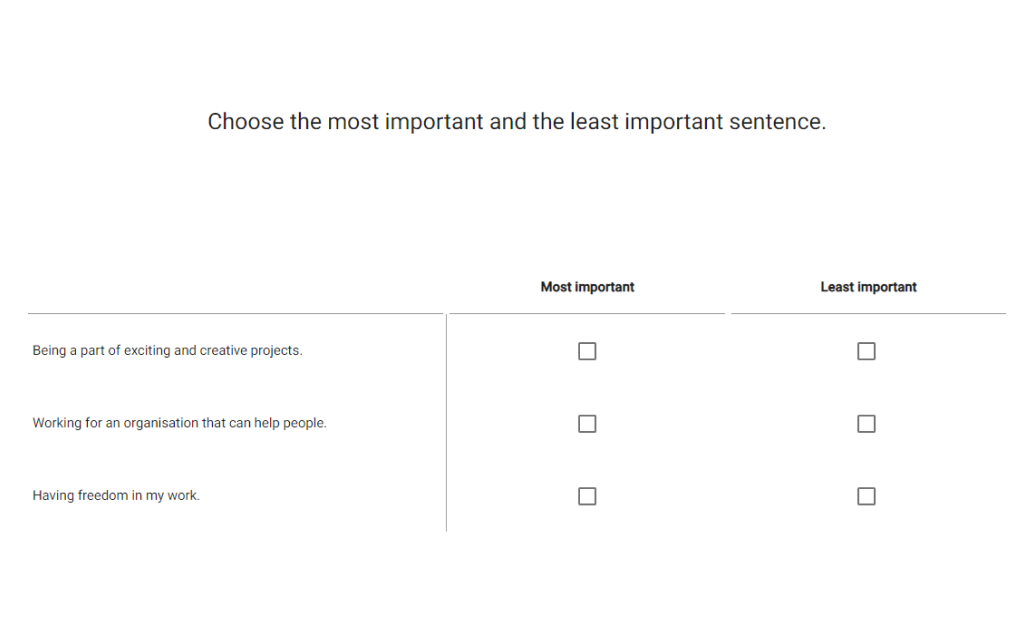Tick Least important for helping people organisation
Image resolution: width=1035 pixels, height=620 pixels.
[866, 424]
